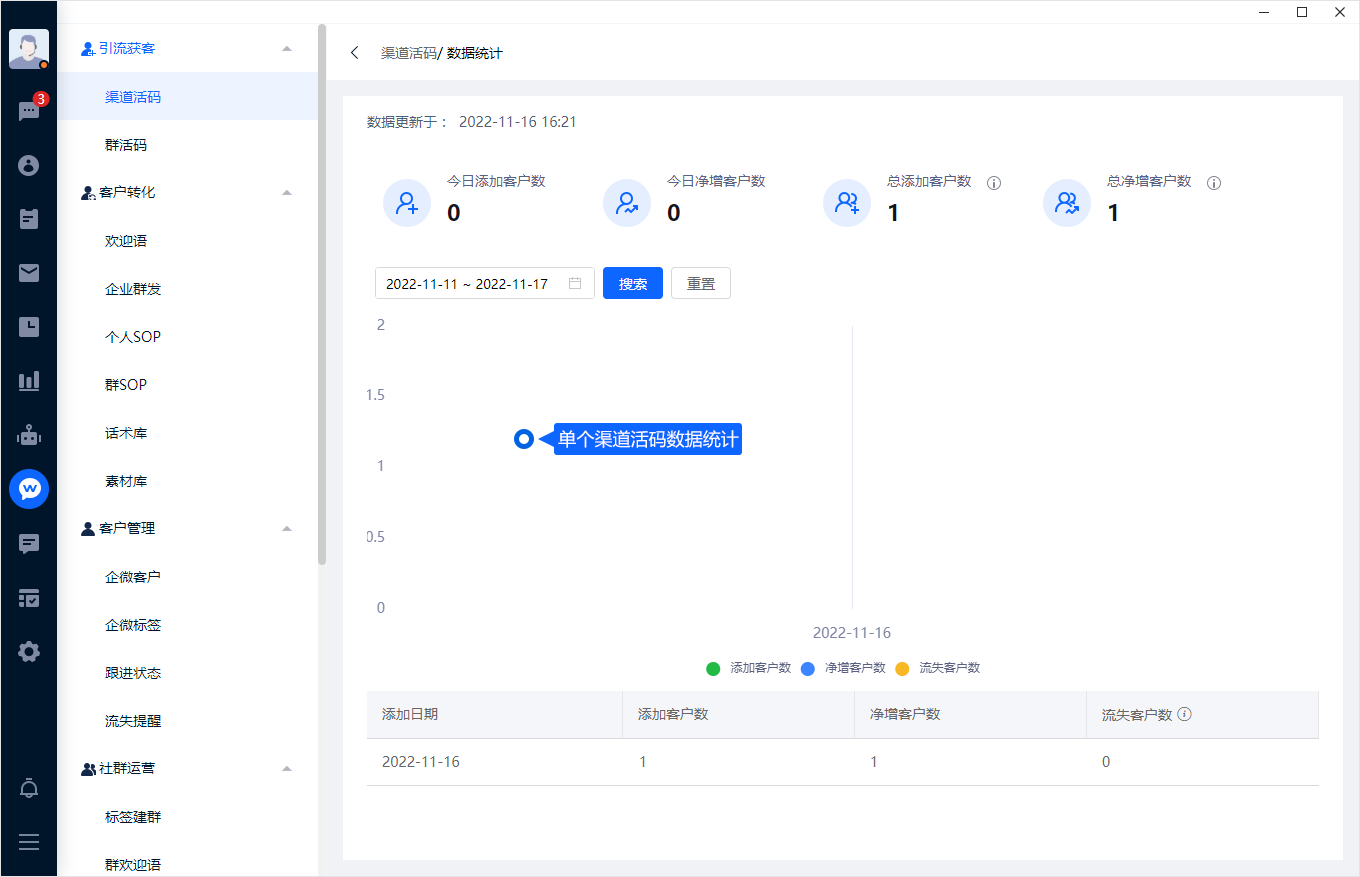Open the hamburger menu at bottom left
Screen dimensions: 1360x877
pos(29,842)
